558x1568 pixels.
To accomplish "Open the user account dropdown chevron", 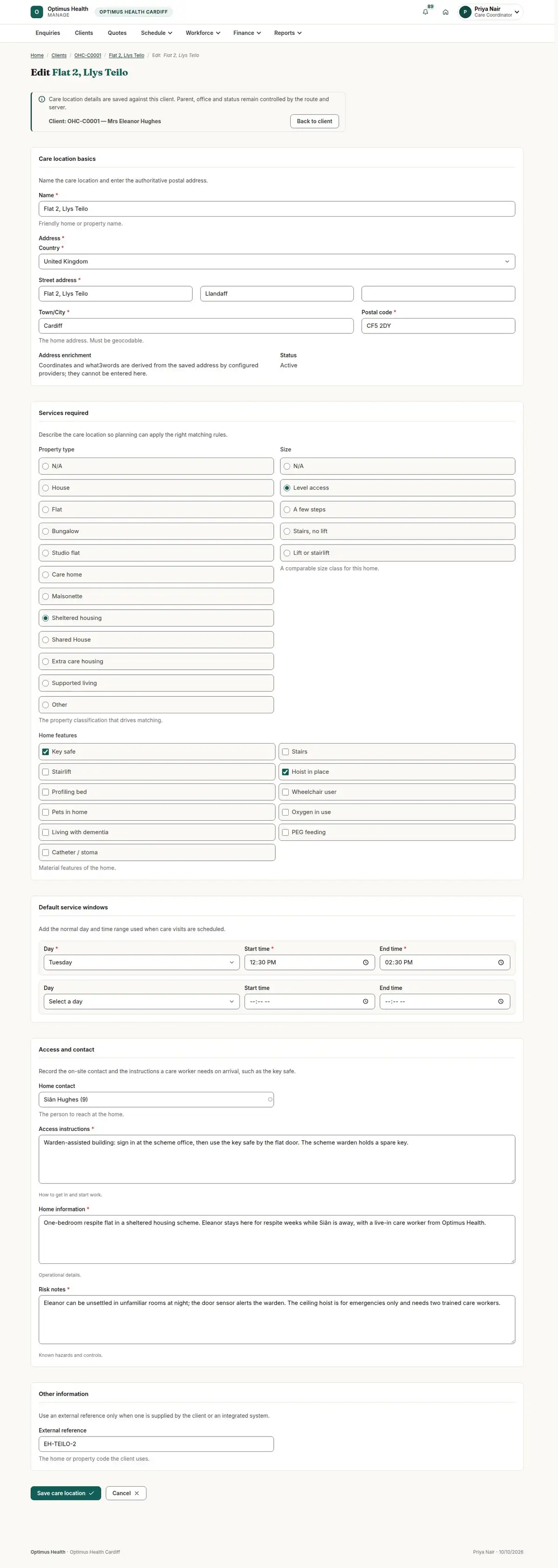I will click(x=517, y=12).
